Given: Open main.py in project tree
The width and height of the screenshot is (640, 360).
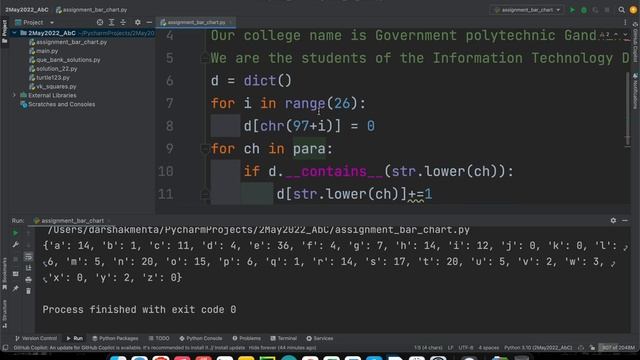Looking at the screenshot, I should pos(44,51).
